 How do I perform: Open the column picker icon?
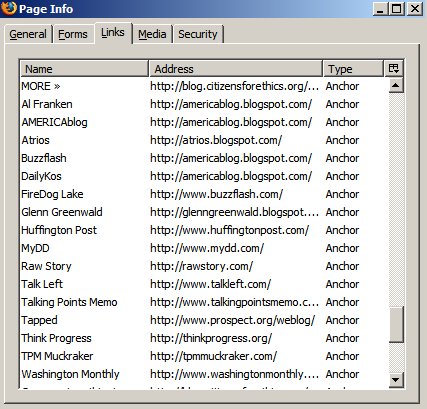tap(394, 69)
